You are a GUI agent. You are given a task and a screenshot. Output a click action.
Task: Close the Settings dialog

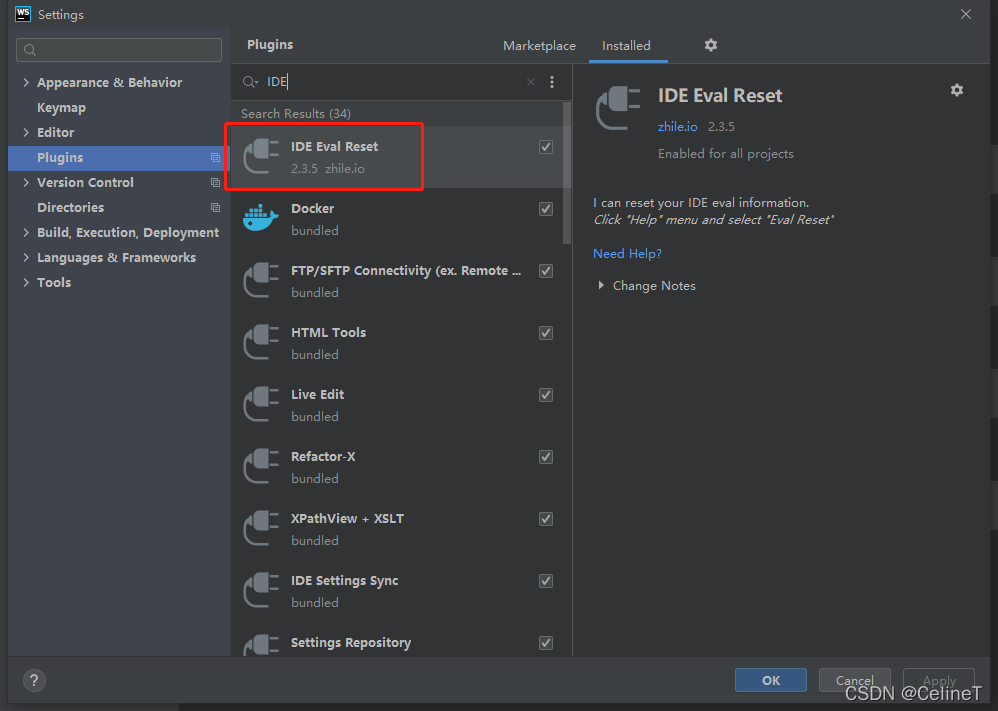click(966, 14)
